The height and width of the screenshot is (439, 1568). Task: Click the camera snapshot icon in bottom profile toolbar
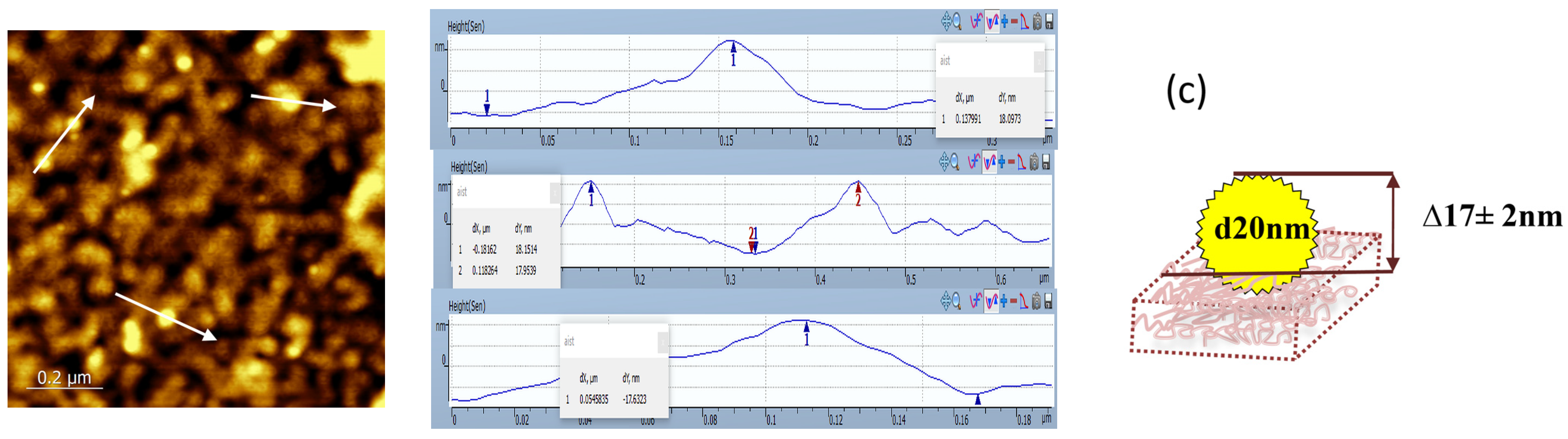tap(1036, 301)
